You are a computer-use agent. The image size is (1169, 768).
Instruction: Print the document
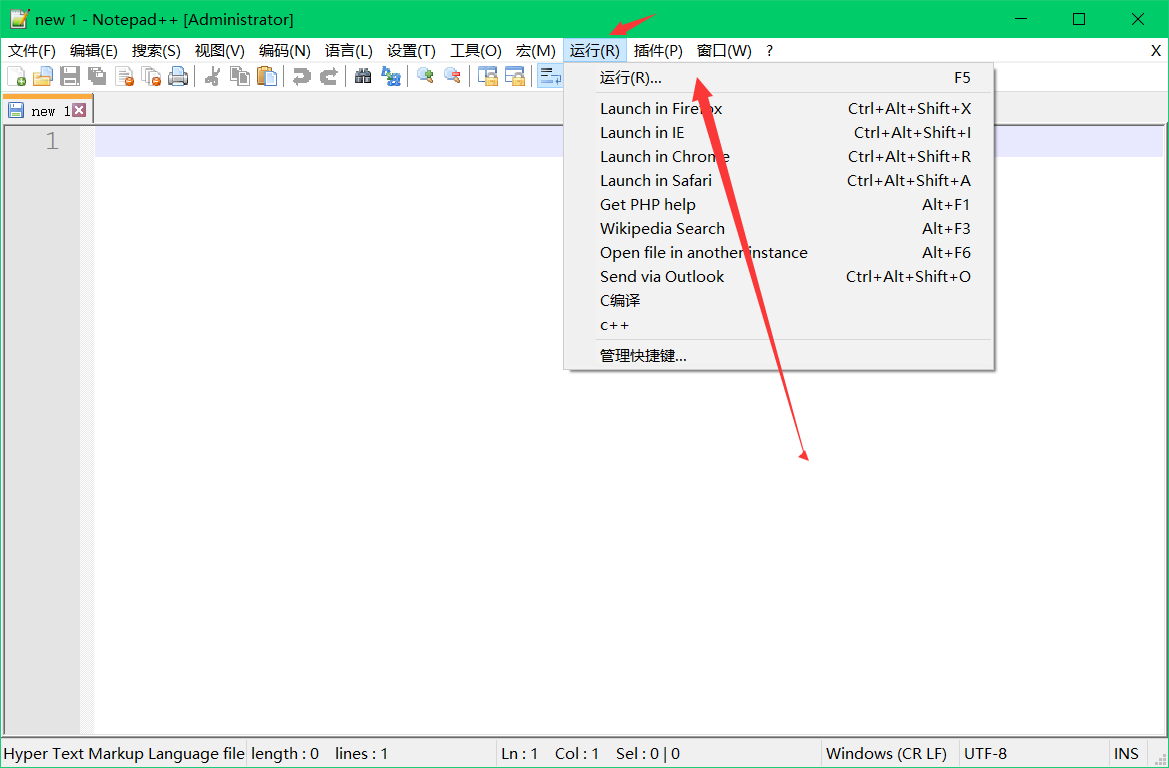click(175, 76)
